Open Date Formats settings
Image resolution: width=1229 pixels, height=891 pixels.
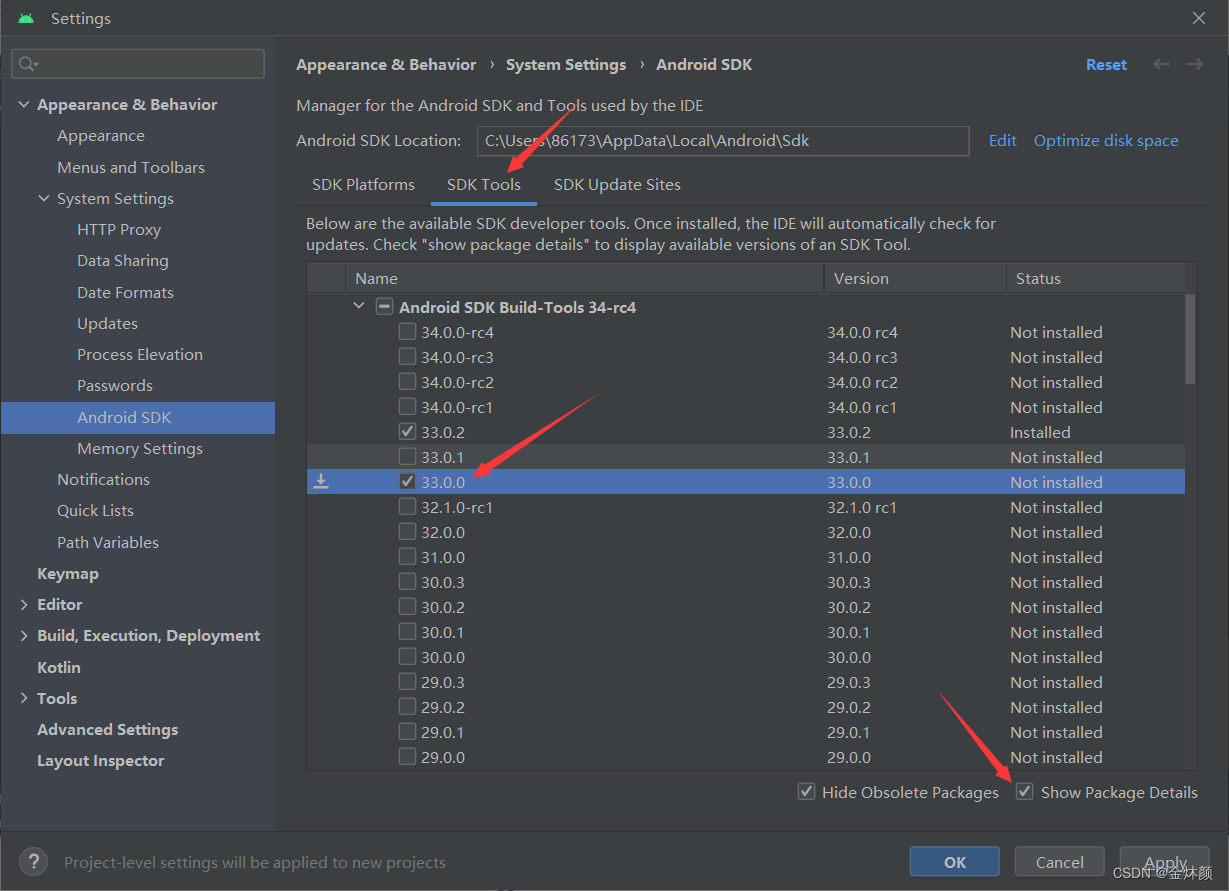(x=125, y=292)
